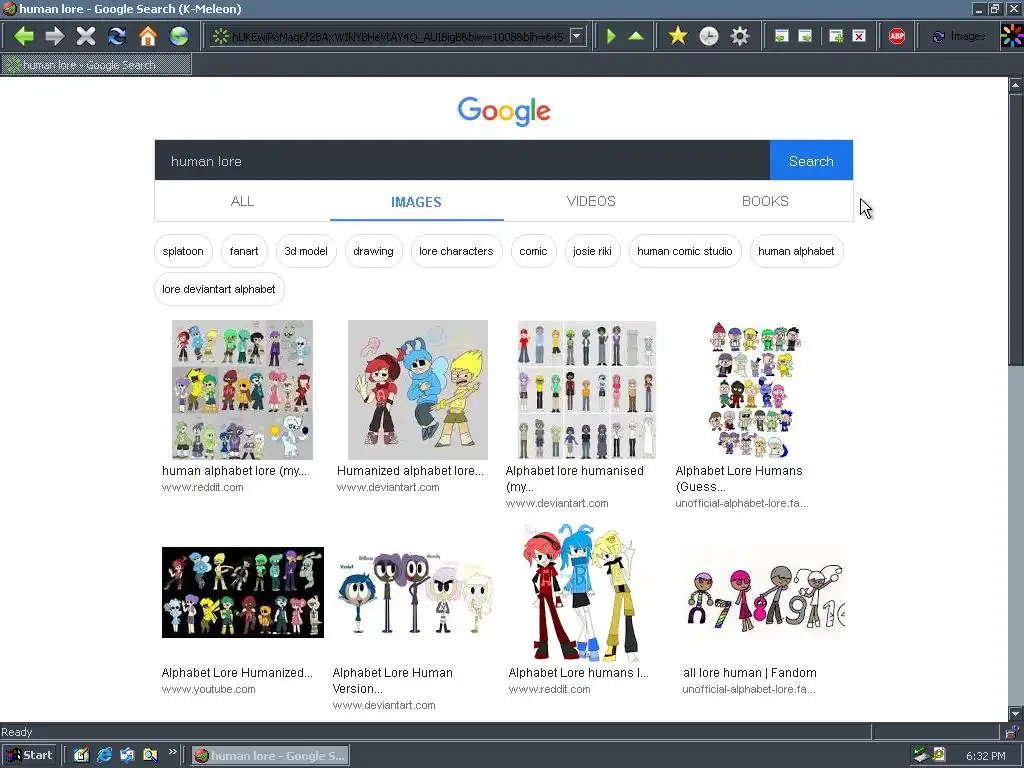Click the system tray clock 6:32 PM
The image size is (1024, 768).
[985, 756]
